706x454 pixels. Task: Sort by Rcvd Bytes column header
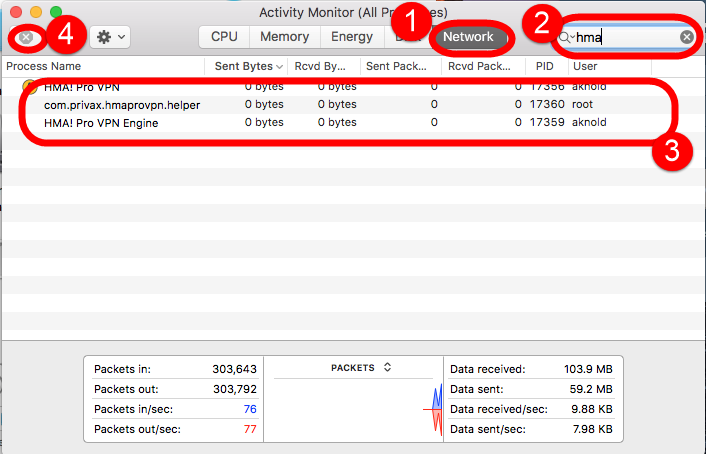[x=322, y=66]
